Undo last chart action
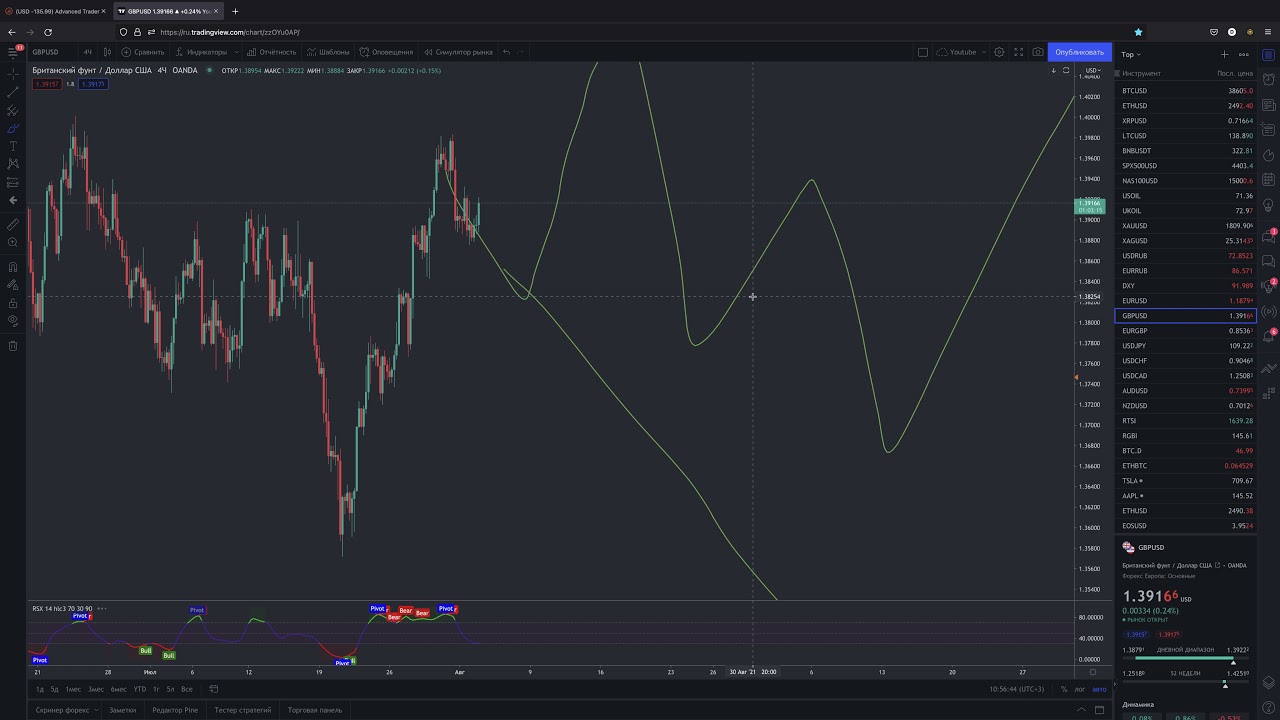Image resolution: width=1280 pixels, height=720 pixels. (507, 52)
